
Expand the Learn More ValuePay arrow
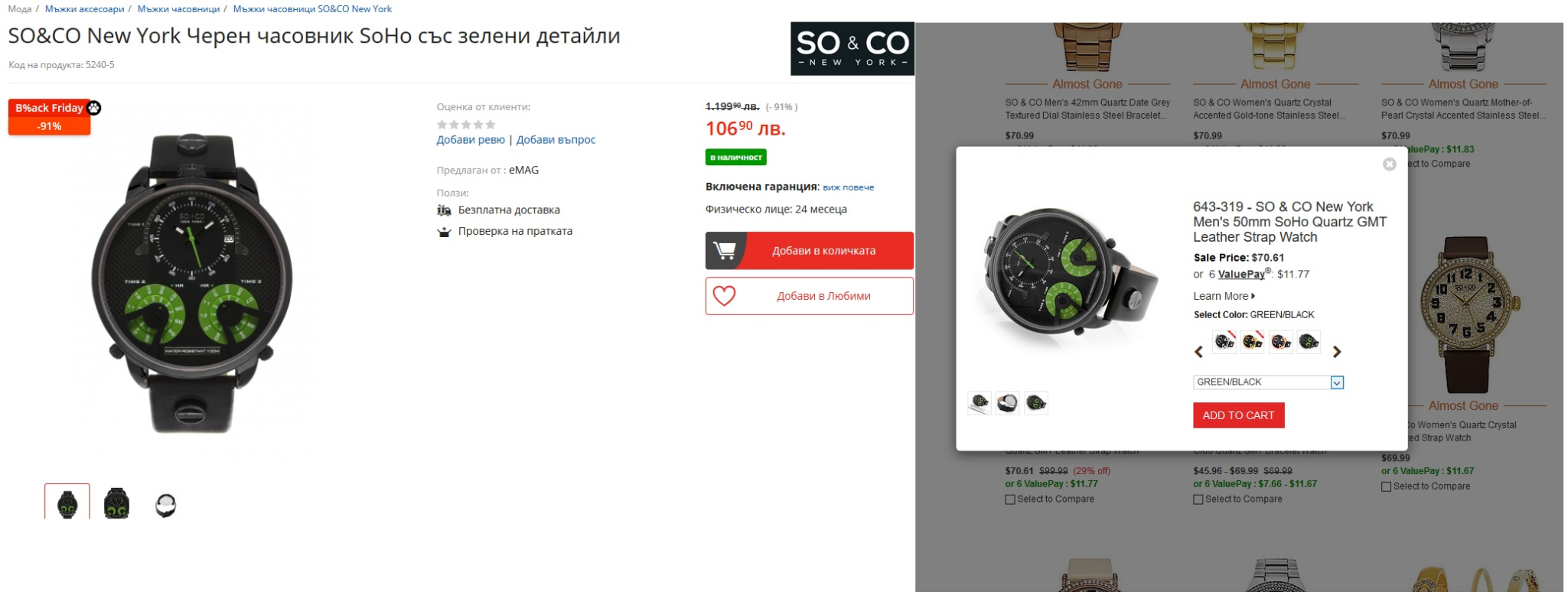point(1253,296)
